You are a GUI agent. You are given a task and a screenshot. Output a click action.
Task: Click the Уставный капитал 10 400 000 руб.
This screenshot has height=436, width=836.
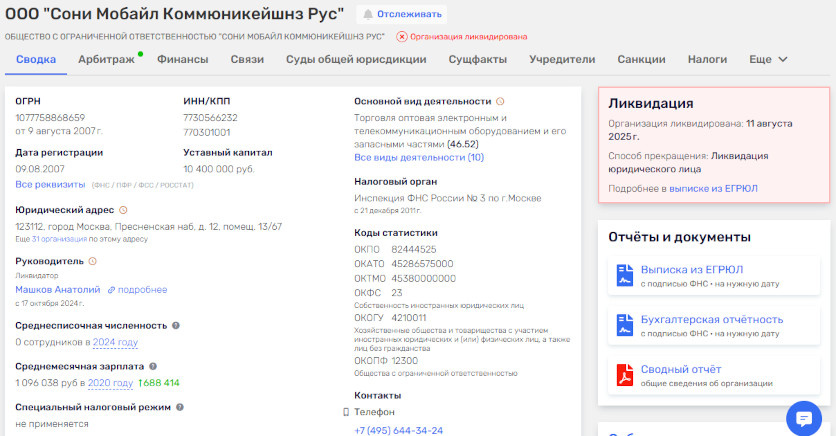click(x=219, y=169)
